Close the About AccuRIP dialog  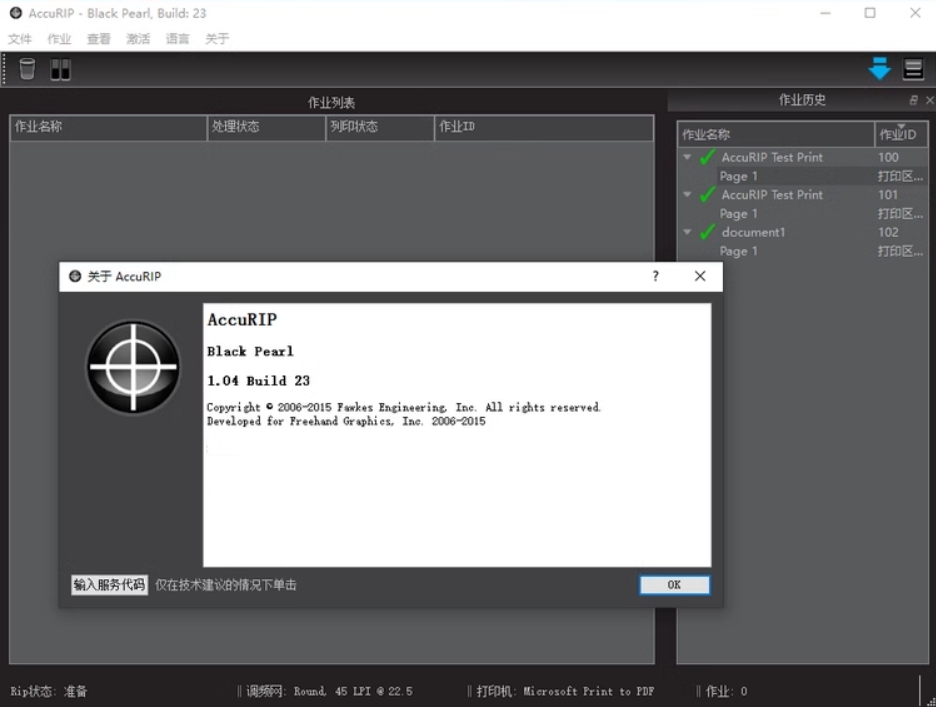700,276
